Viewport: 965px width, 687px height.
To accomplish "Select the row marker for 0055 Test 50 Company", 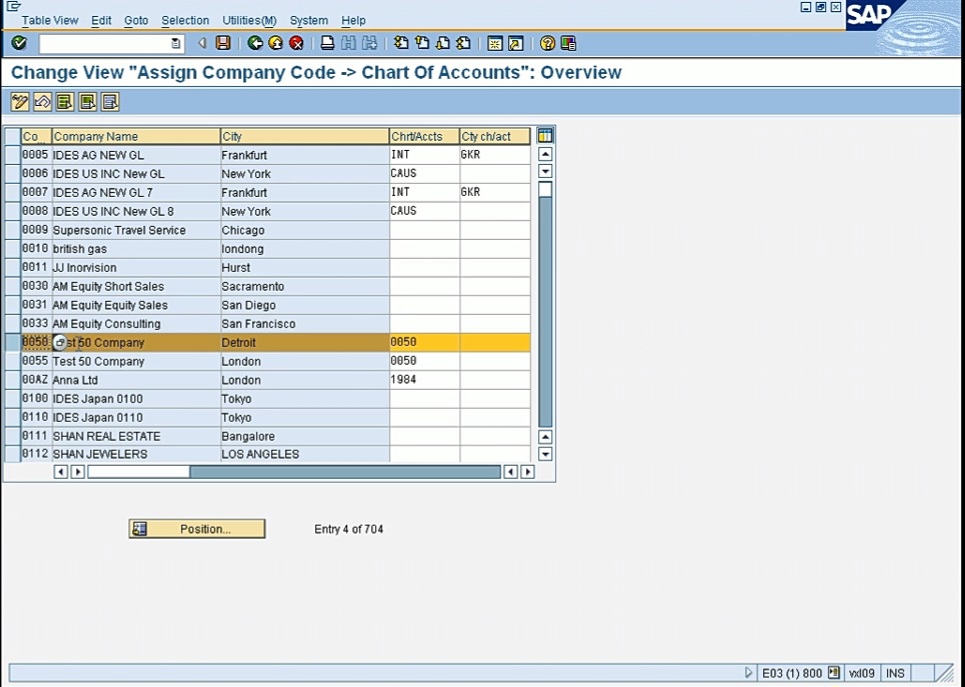I will pyautogui.click(x=12, y=361).
